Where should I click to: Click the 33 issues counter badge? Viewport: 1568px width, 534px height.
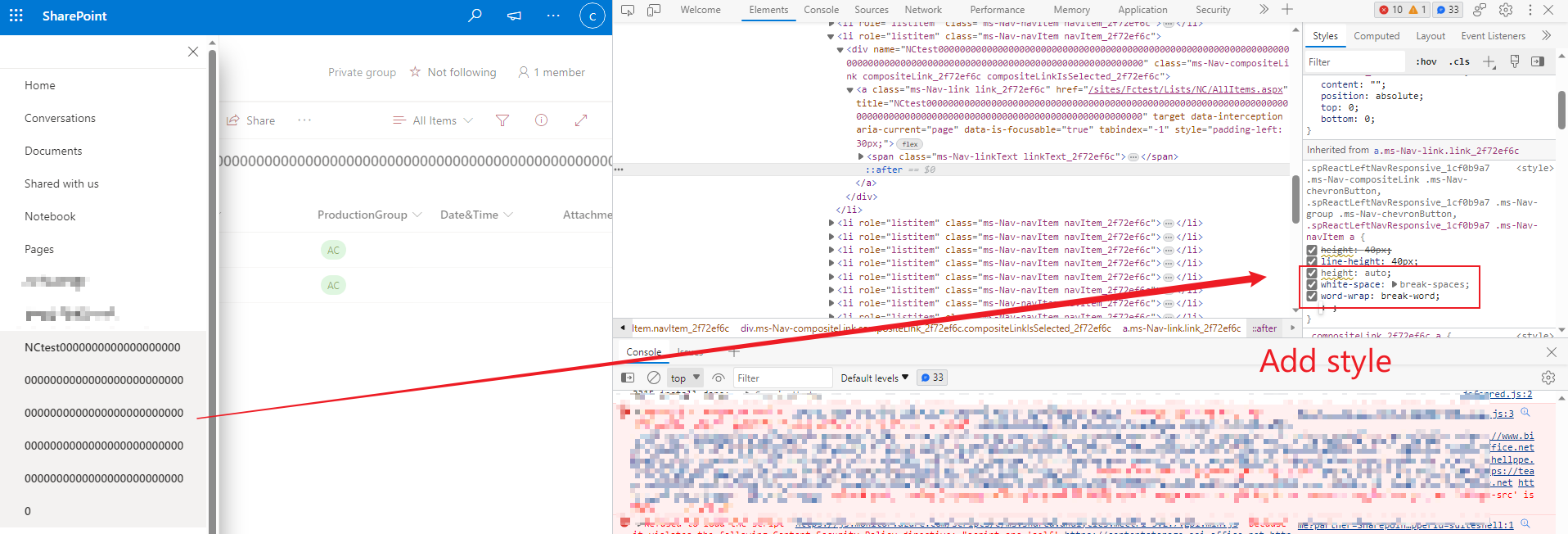(1448, 10)
